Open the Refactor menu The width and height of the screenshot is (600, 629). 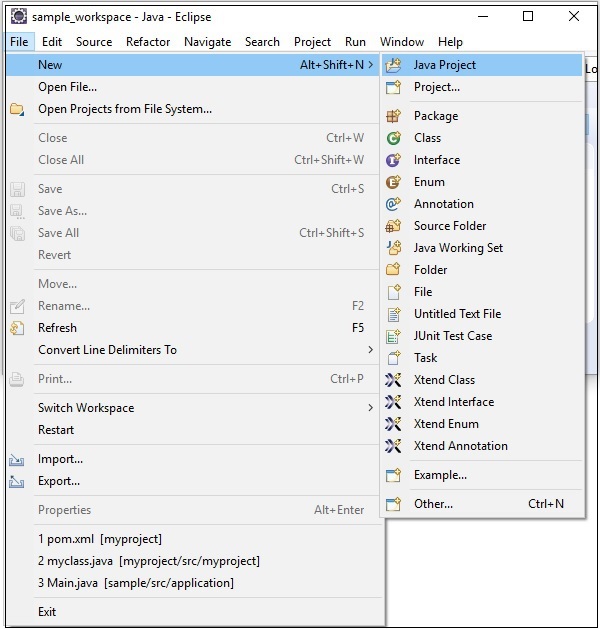click(148, 42)
